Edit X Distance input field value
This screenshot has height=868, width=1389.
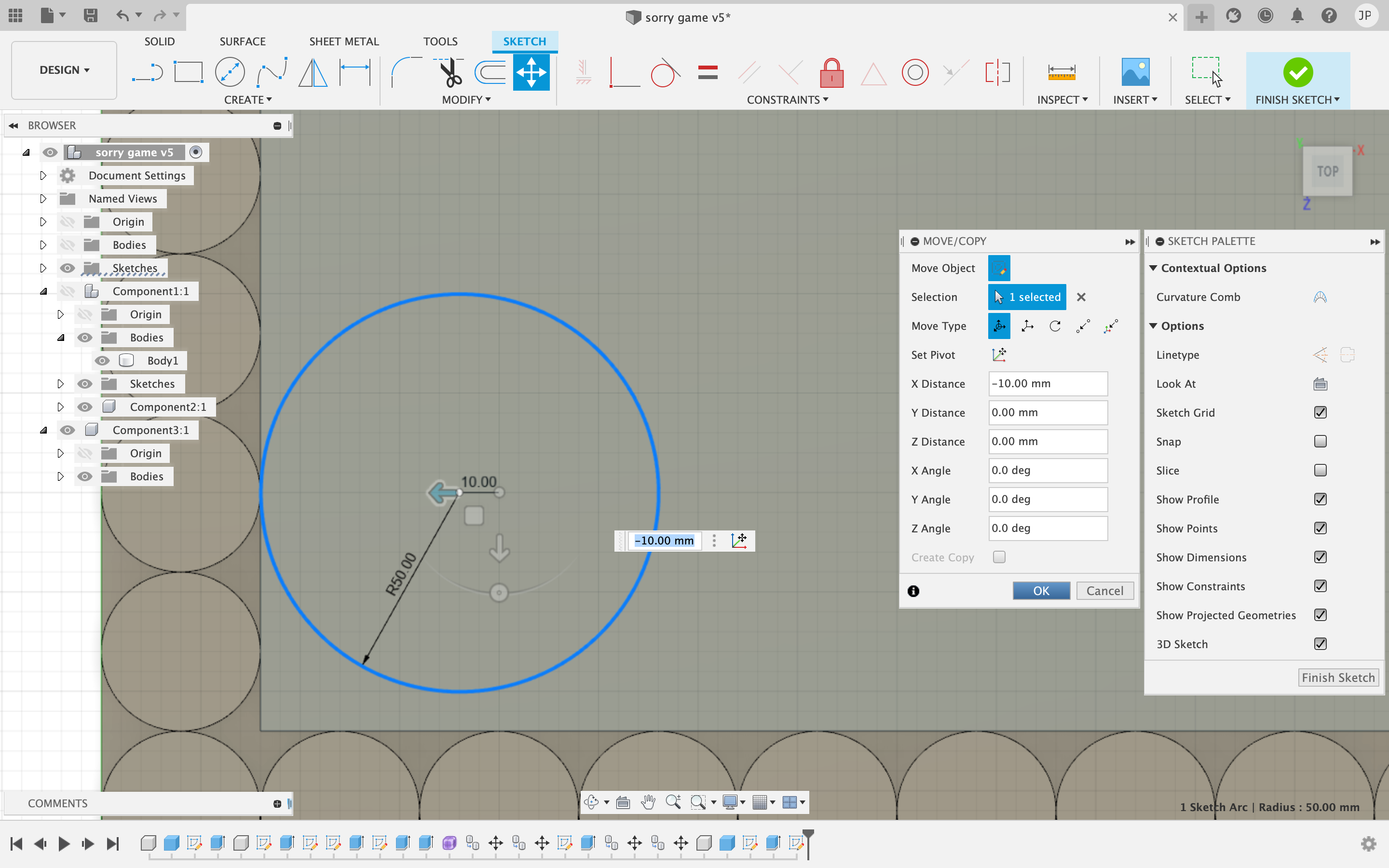point(1046,383)
